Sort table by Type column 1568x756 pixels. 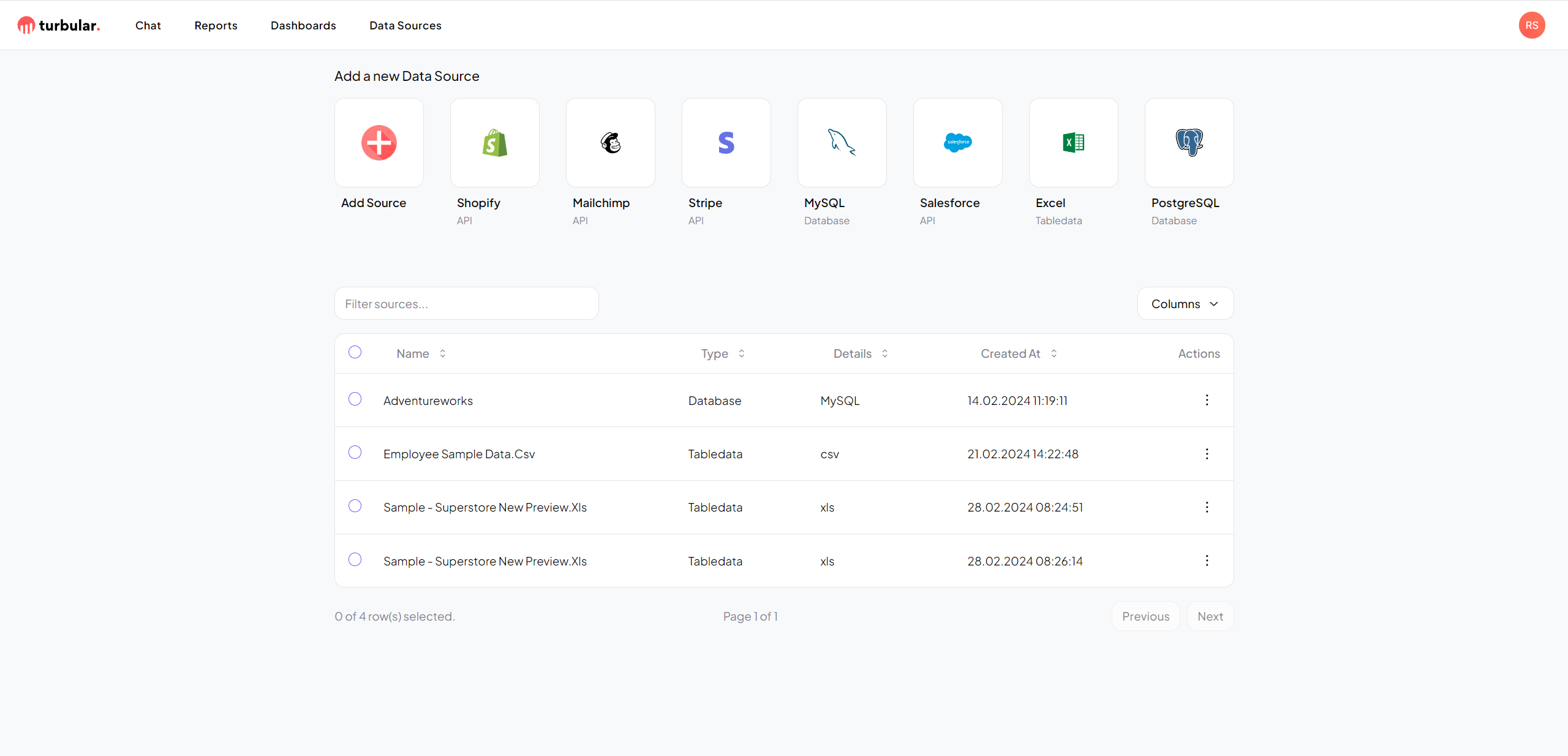tap(723, 353)
